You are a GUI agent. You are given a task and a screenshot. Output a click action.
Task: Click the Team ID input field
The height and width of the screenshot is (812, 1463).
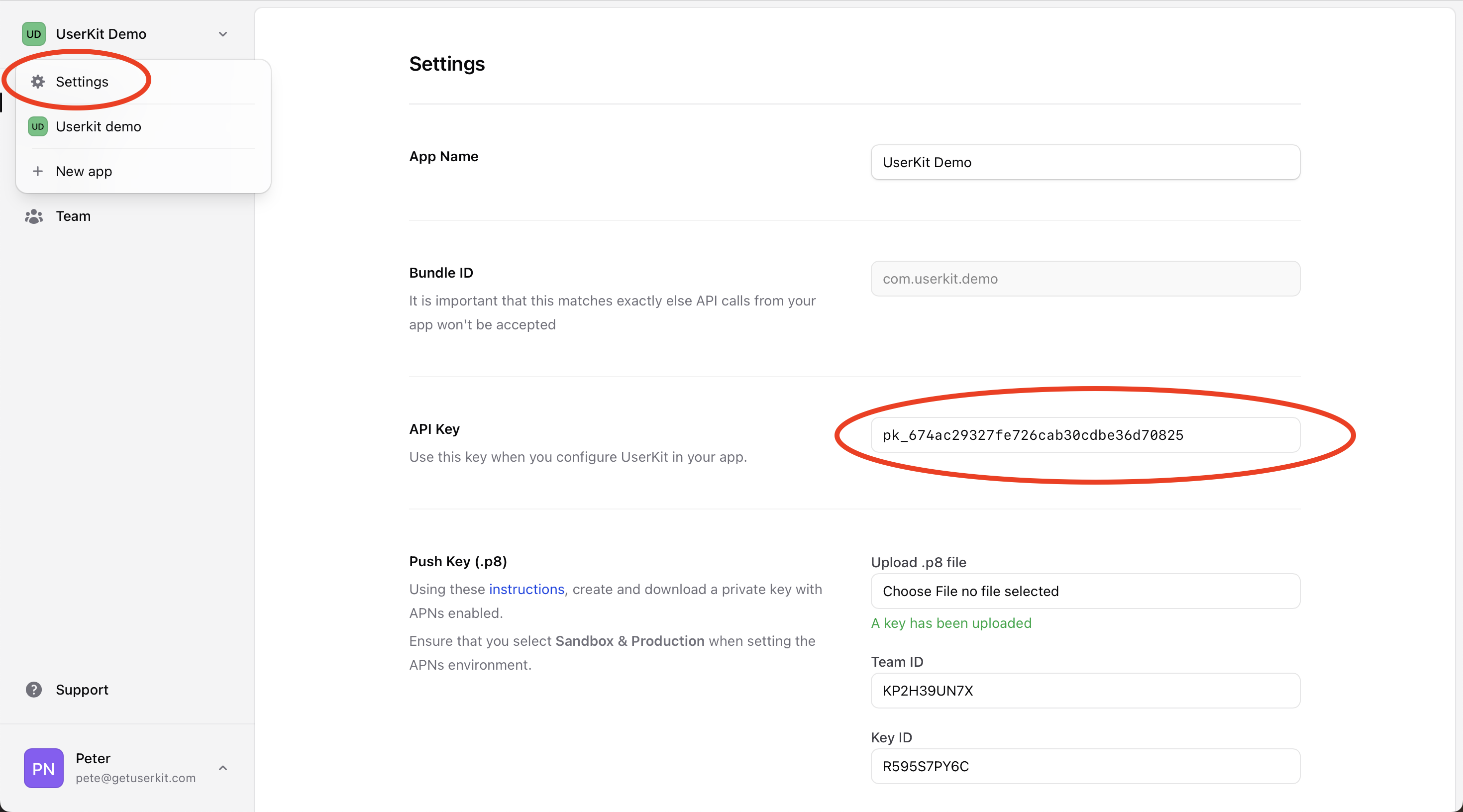coord(1085,691)
